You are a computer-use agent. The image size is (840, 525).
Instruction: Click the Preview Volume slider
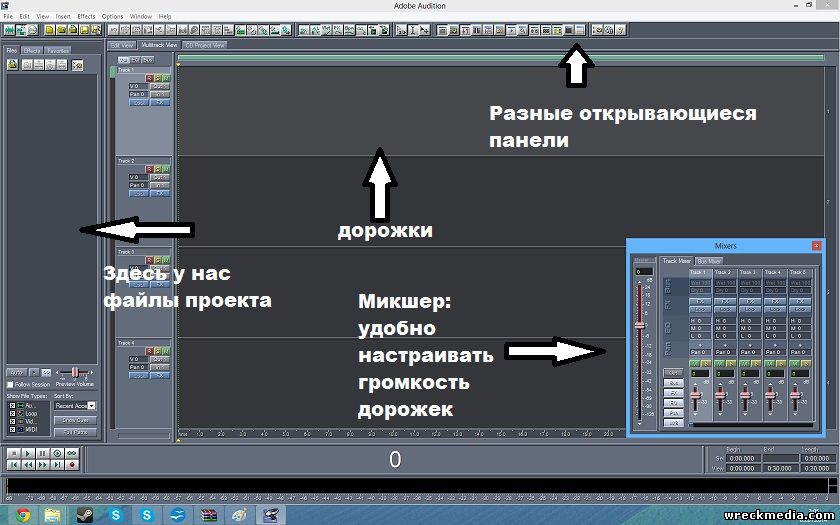[75, 372]
